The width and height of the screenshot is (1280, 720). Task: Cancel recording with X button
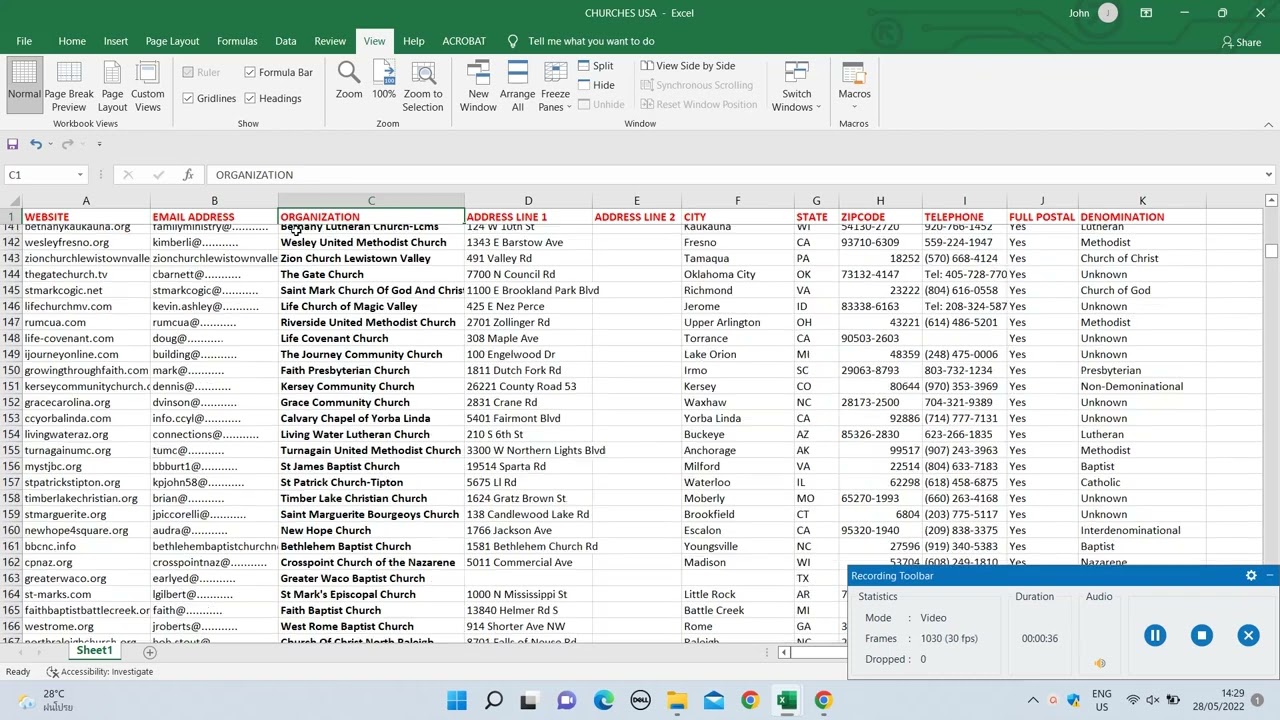point(1248,636)
